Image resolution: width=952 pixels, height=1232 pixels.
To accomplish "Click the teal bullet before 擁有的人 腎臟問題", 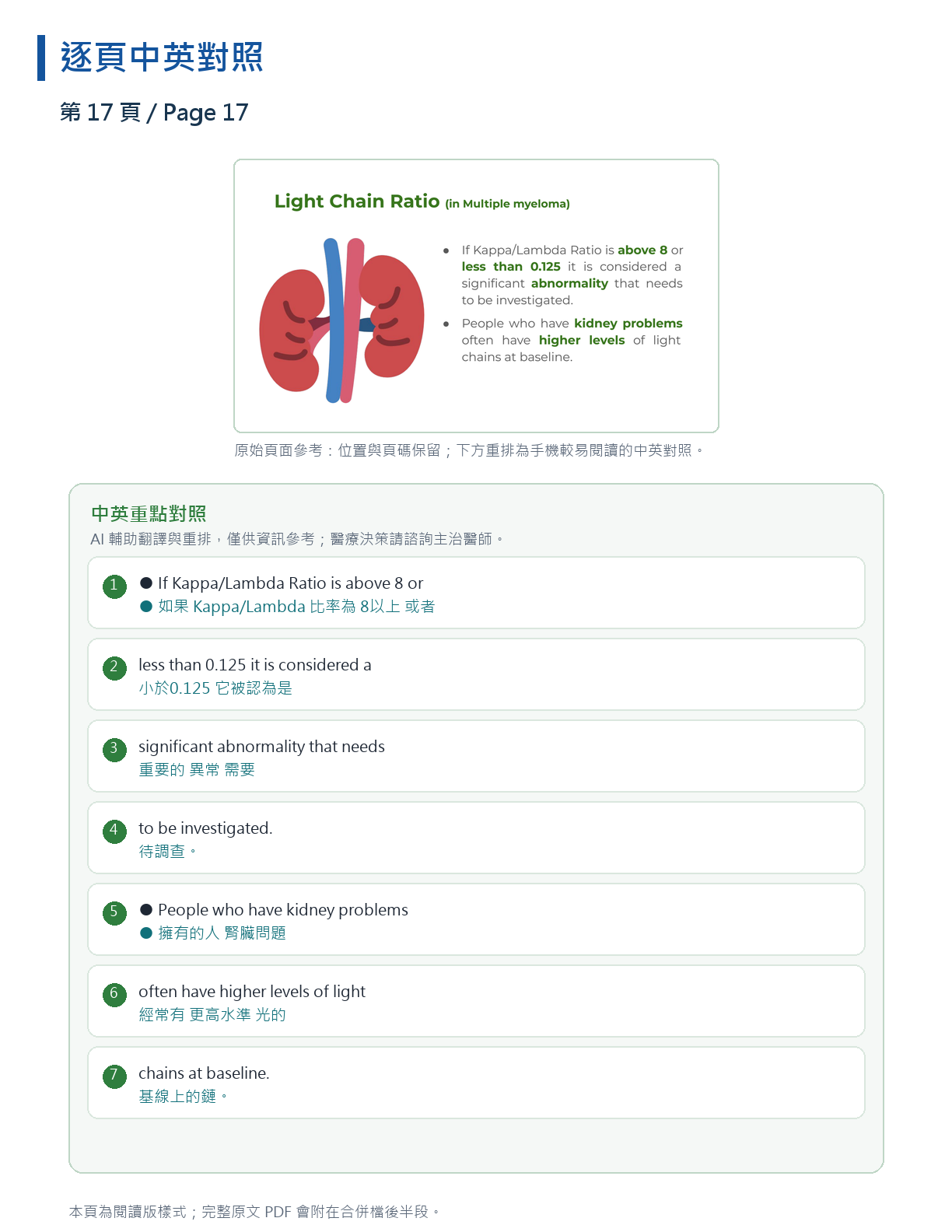I will (146, 933).
